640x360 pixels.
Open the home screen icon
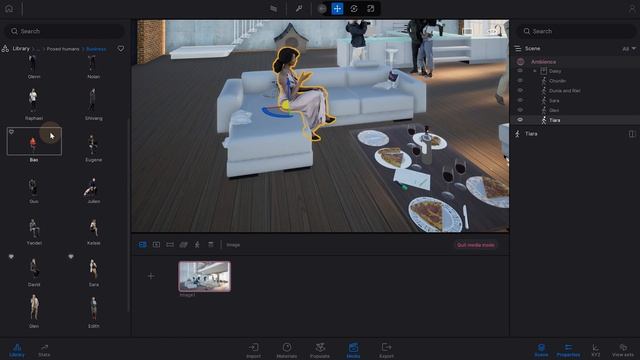pyautogui.click(x=9, y=9)
